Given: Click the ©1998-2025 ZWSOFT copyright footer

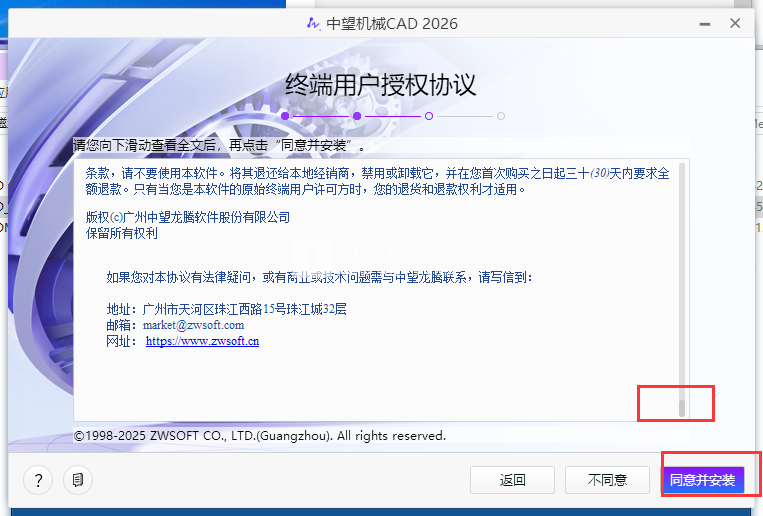Looking at the screenshot, I should coord(260,436).
